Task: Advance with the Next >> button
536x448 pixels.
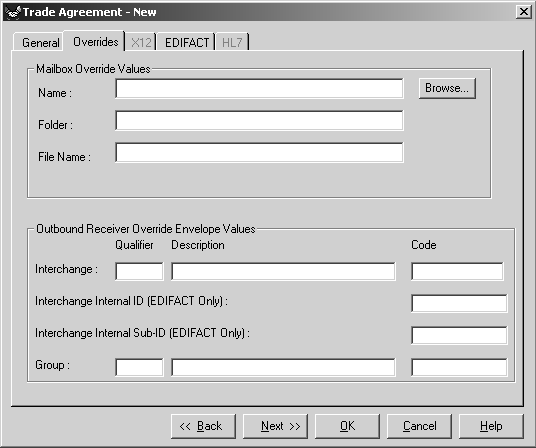Action: click(x=275, y=426)
